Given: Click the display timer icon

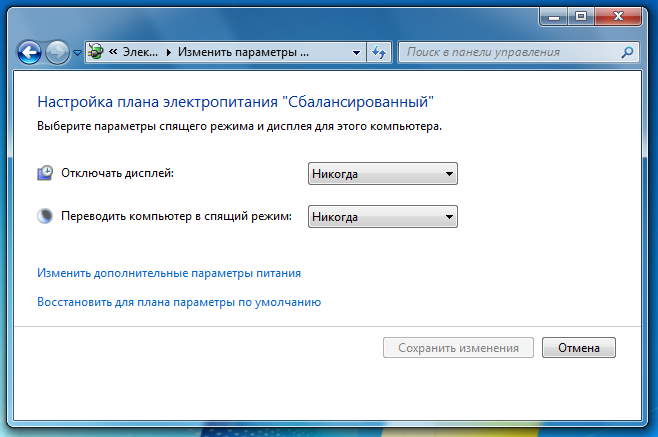Looking at the screenshot, I should tap(45, 173).
